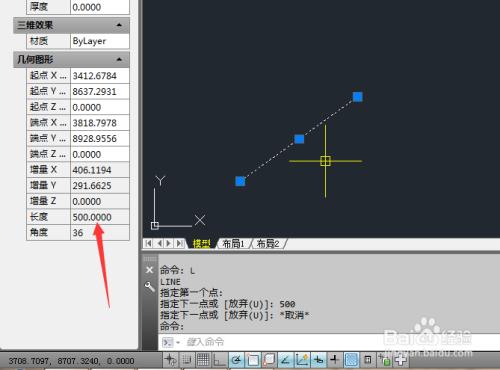
Task: Click the UCS origin icon in viewport
Action: 155,226
